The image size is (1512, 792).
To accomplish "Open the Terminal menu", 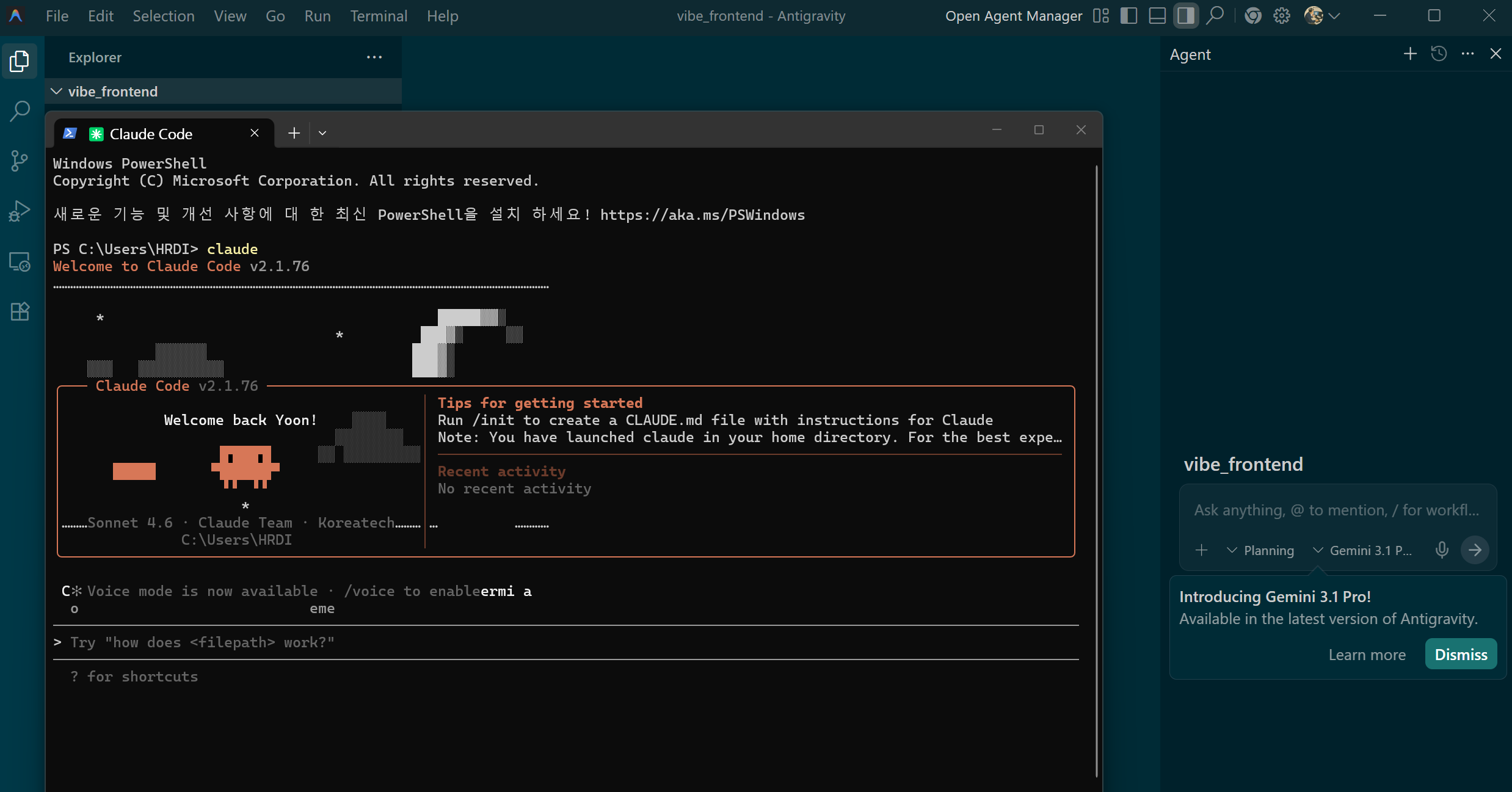I will [x=378, y=16].
